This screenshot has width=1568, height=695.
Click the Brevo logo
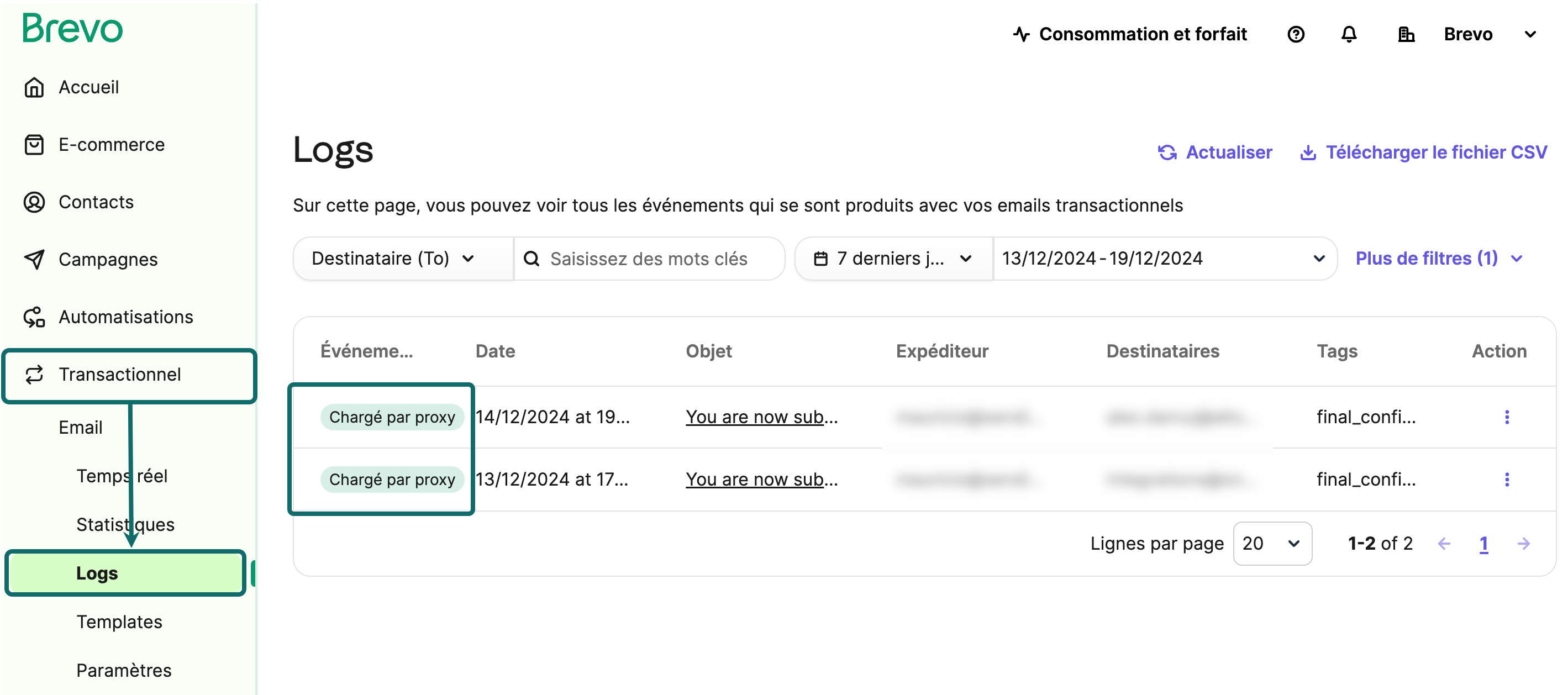72,28
